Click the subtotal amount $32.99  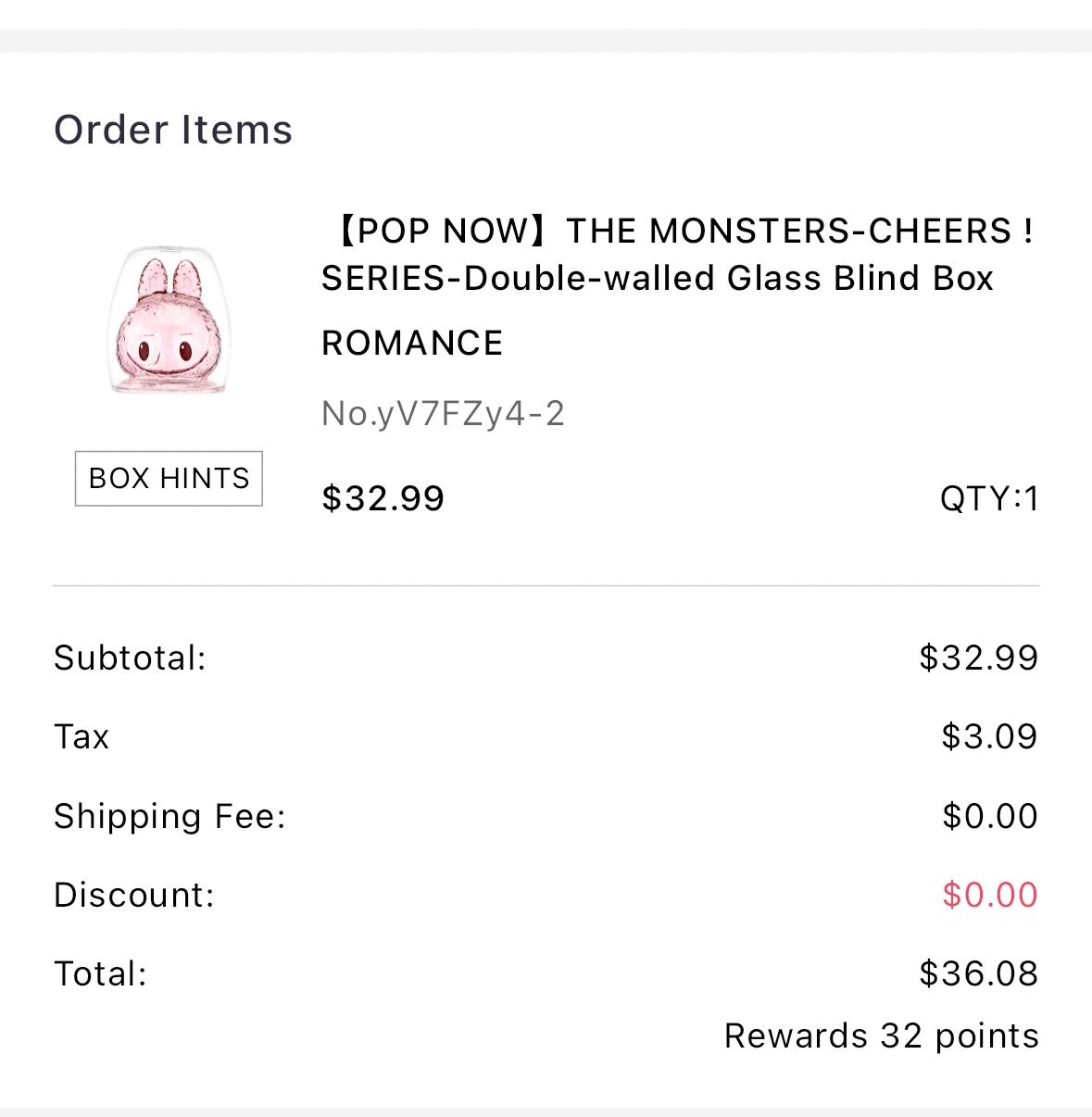(978, 659)
